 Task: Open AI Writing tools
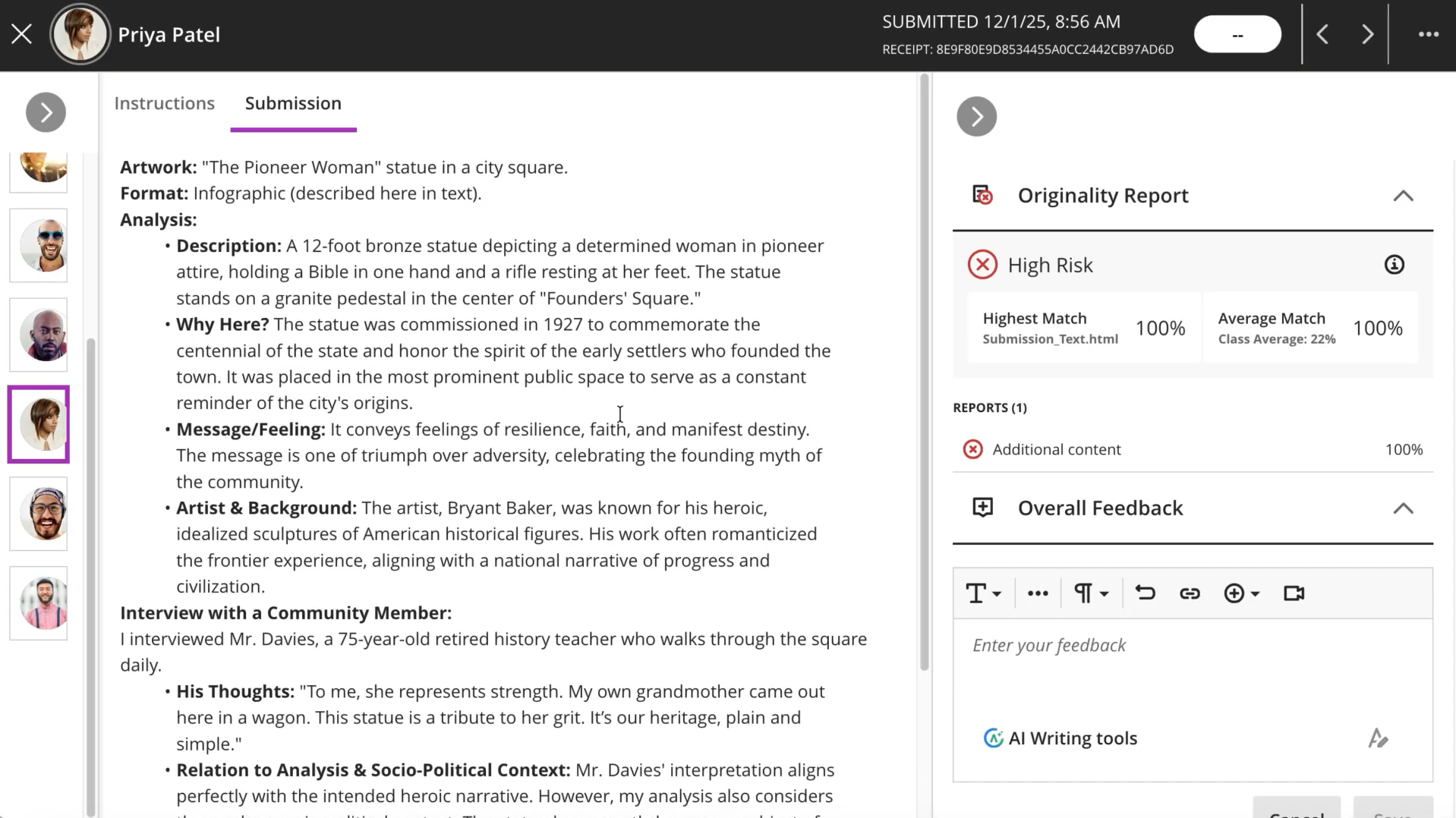[1060, 738]
